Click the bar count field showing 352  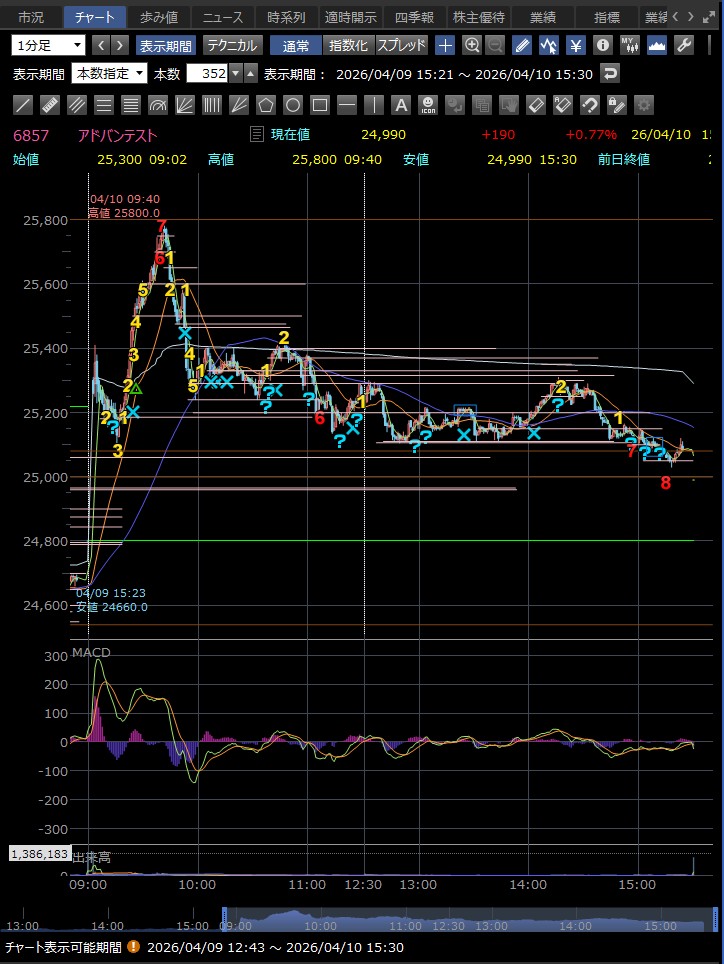(x=207, y=74)
